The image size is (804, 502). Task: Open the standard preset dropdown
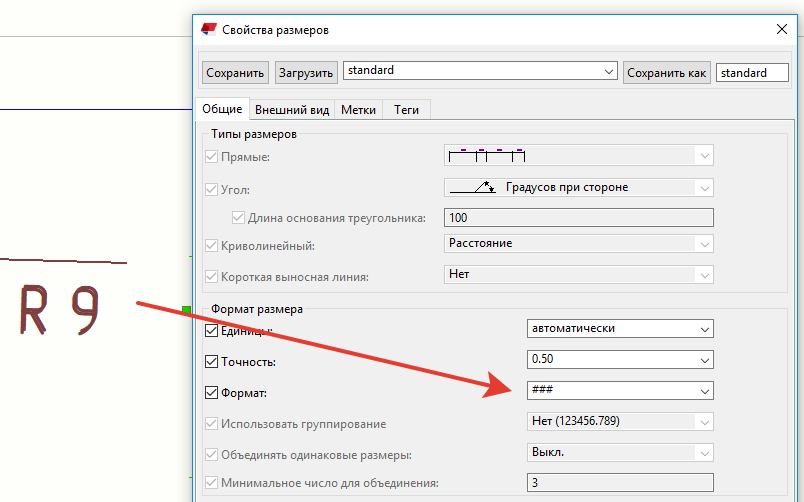[x=480, y=71]
